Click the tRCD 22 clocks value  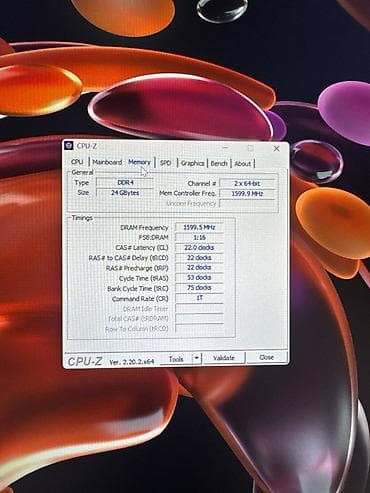tap(199, 257)
